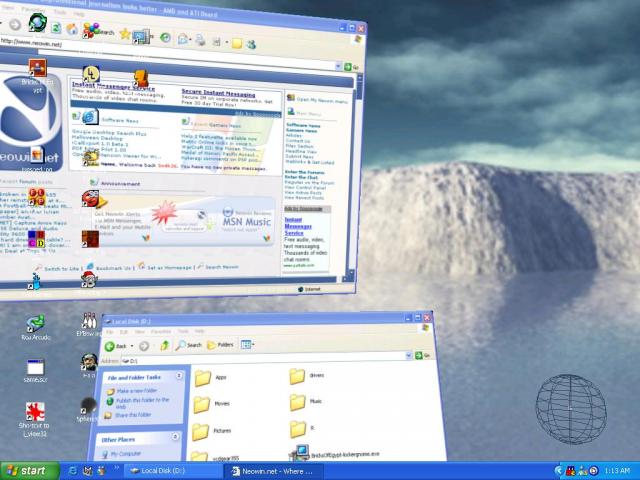This screenshot has width=640, height=480.
Task: Open the Favorites menu in Local Disk window
Action: click(161, 331)
